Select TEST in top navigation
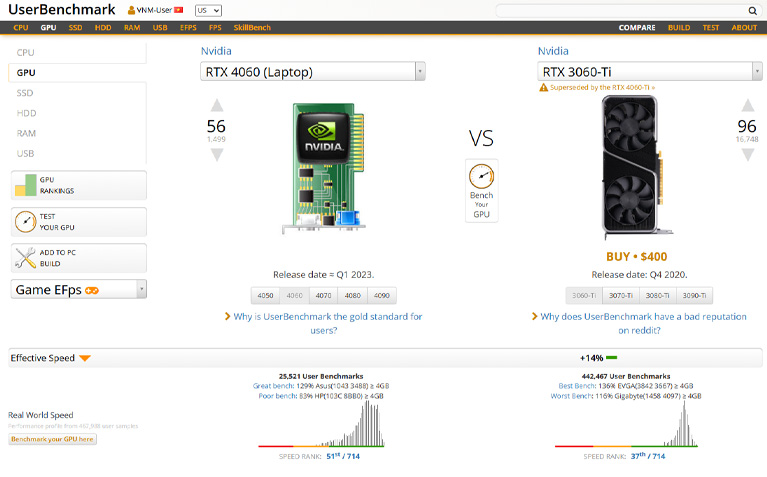This screenshot has width=767, height=477. [711, 28]
